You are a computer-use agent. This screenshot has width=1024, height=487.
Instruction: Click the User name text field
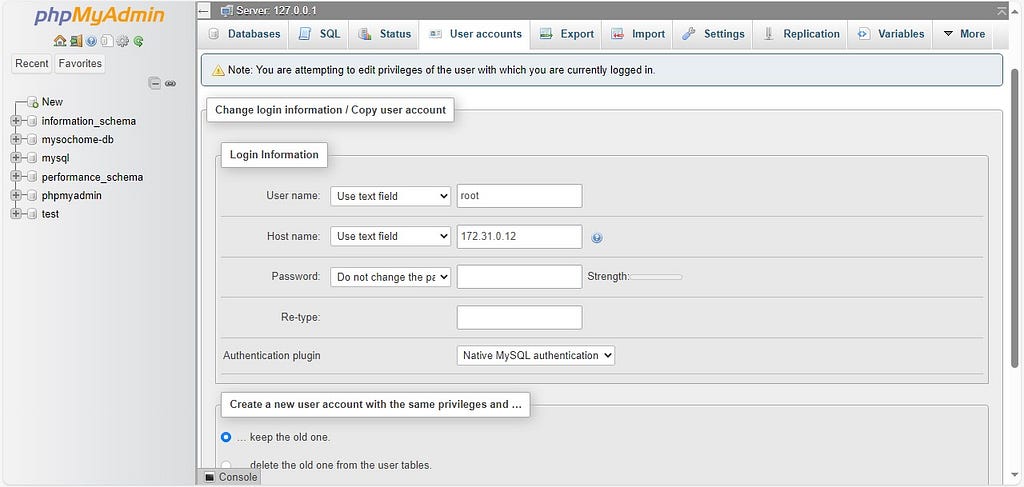(520, 196)
